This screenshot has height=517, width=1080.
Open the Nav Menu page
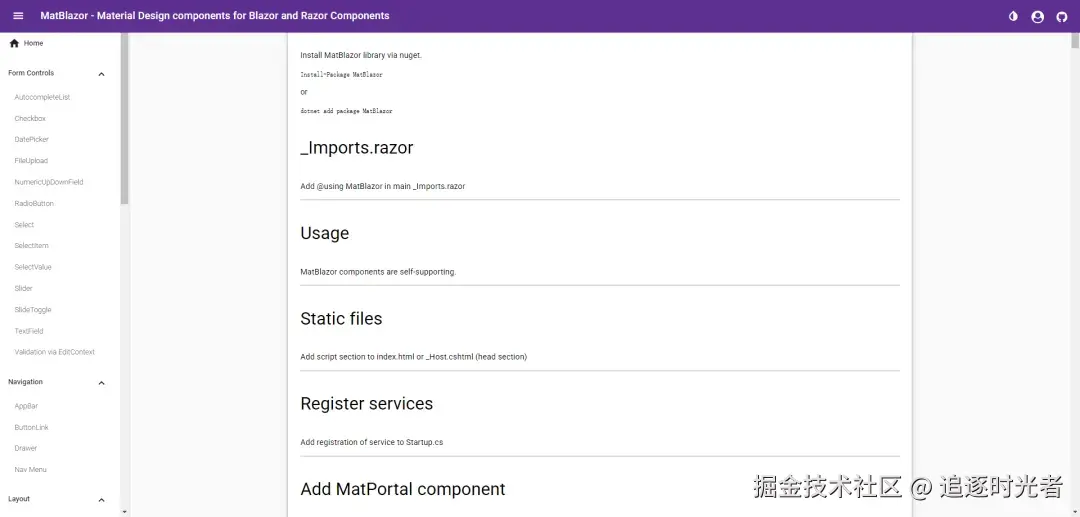pyautogui.click(x=30, y=469)
